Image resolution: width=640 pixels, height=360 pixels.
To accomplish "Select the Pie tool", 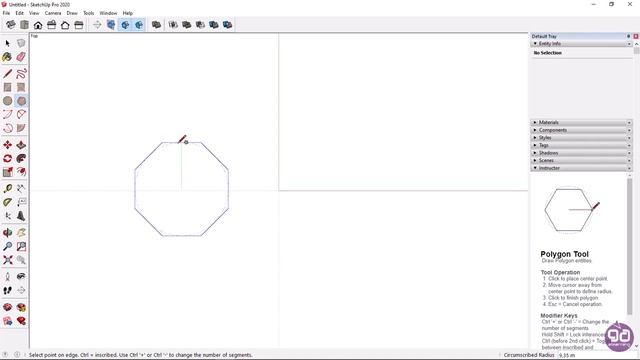I will click(21, 128).
